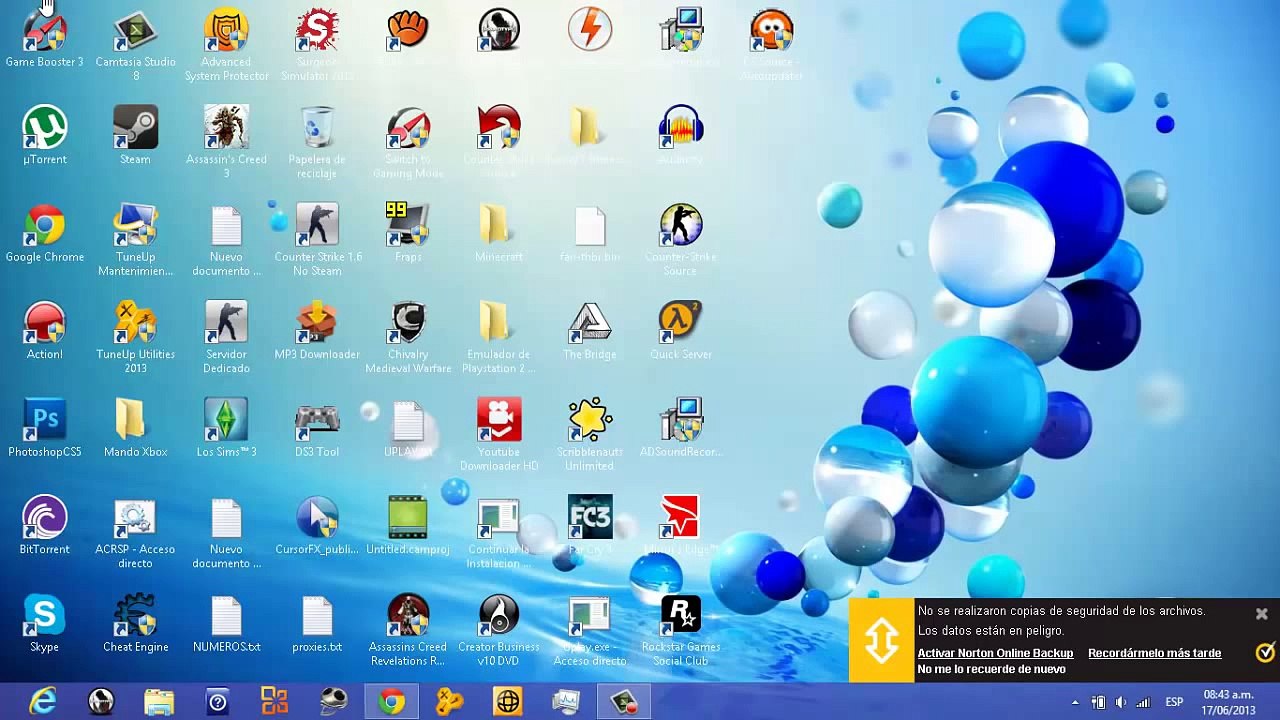This screenshot has height=720, width=1280.
Task: Click Recordármelo más tarde link
Action: pyautogui.click(x=1154, y=653)
